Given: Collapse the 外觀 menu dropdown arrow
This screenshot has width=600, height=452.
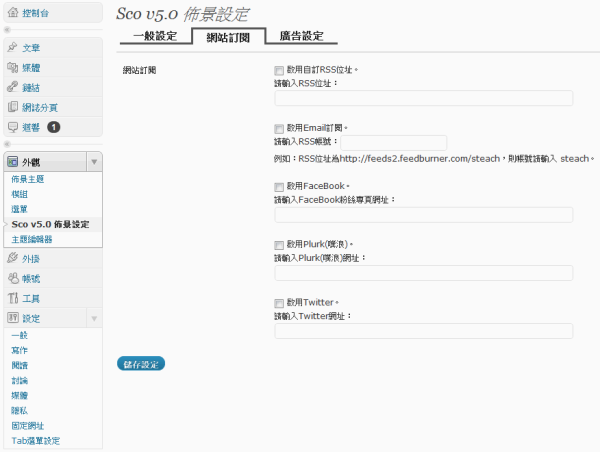Looking at the screenshot, I should point(94,162).
